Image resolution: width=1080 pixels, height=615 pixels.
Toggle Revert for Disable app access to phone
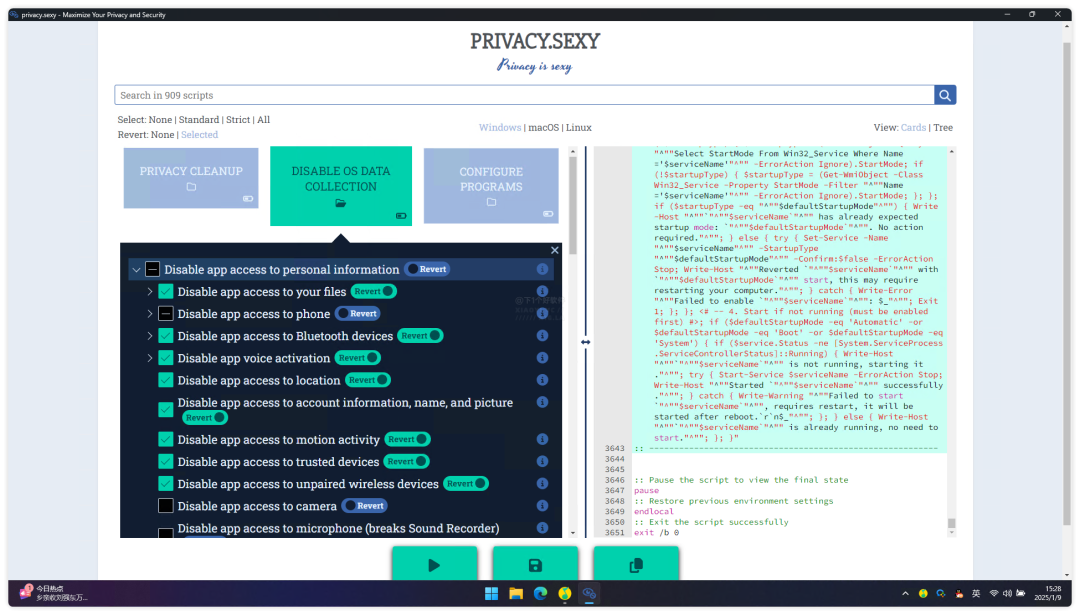(x=357, y=313)
